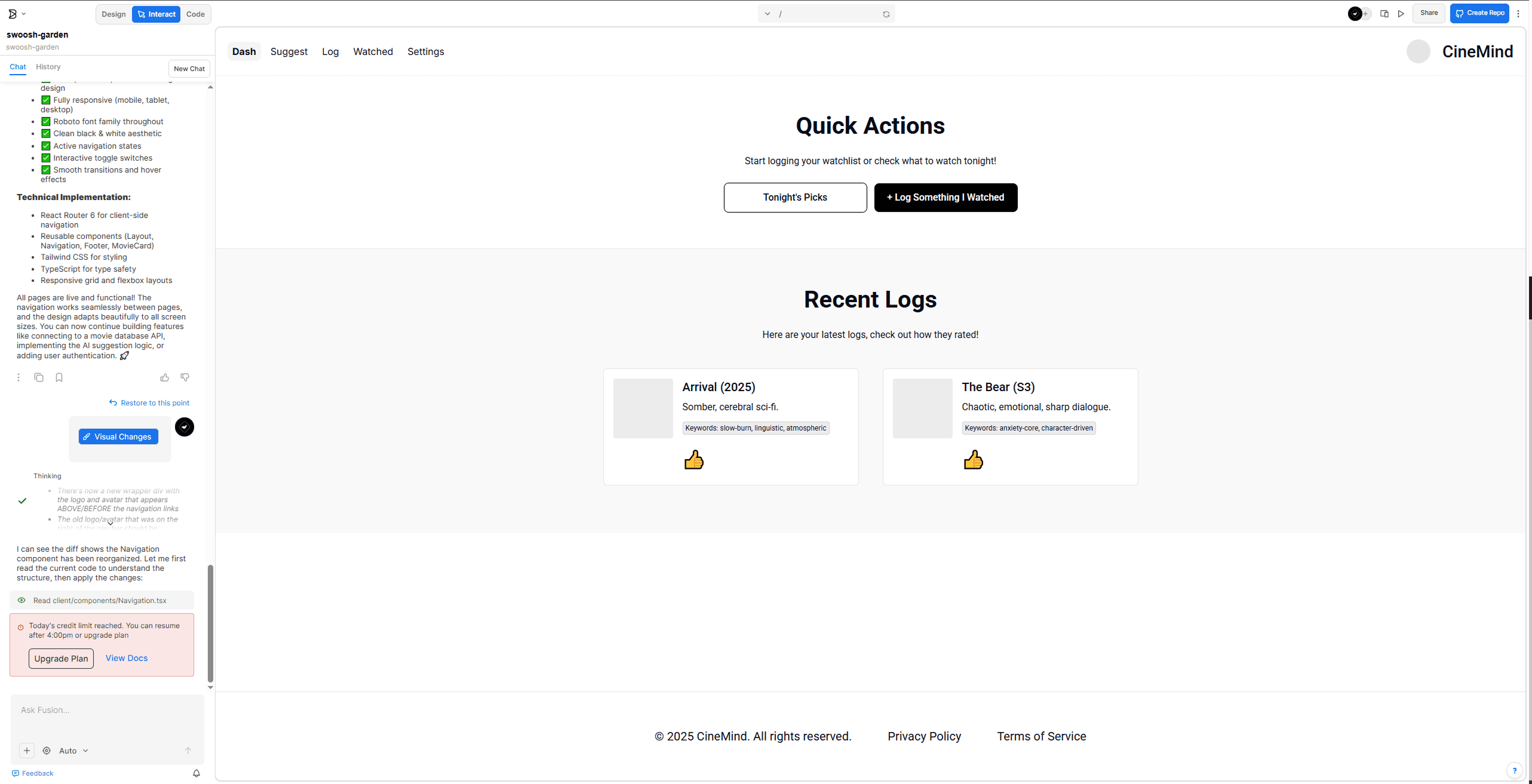The height and width of the screenshot is (784, 1532).
Task: Give the chat response a thumbs down
Action: [x=185, y=377]
